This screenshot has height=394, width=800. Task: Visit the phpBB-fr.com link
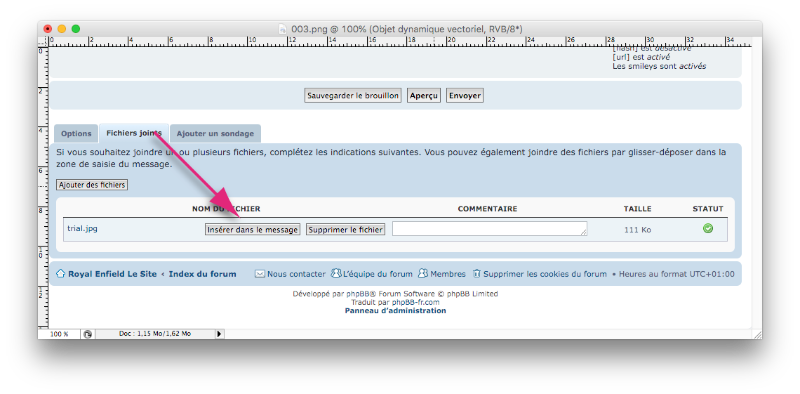415,302
